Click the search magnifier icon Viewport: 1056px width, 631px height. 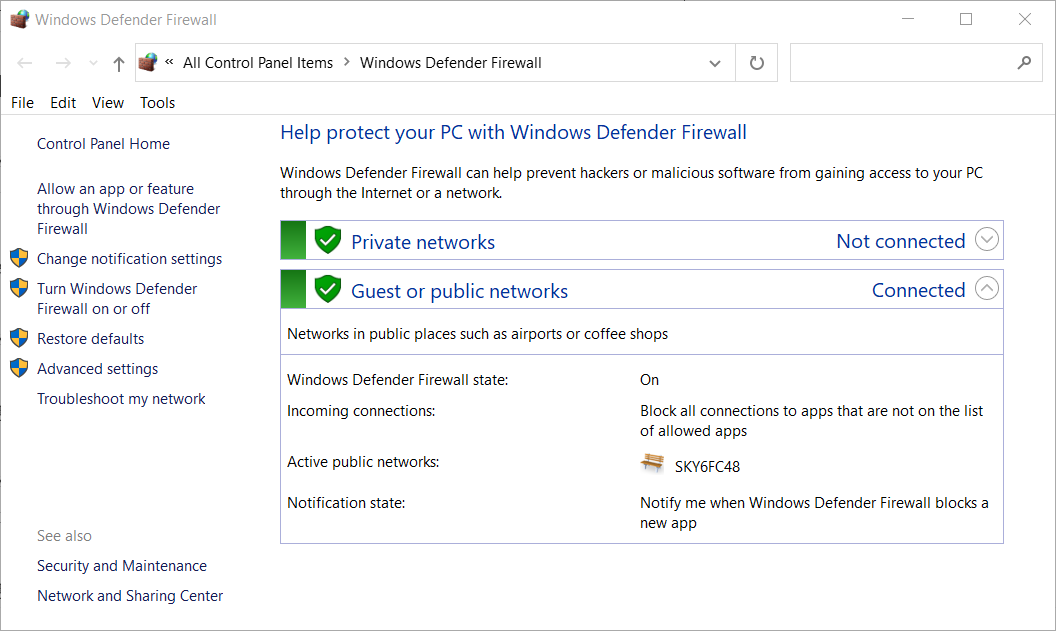(x=1024, y=63)
